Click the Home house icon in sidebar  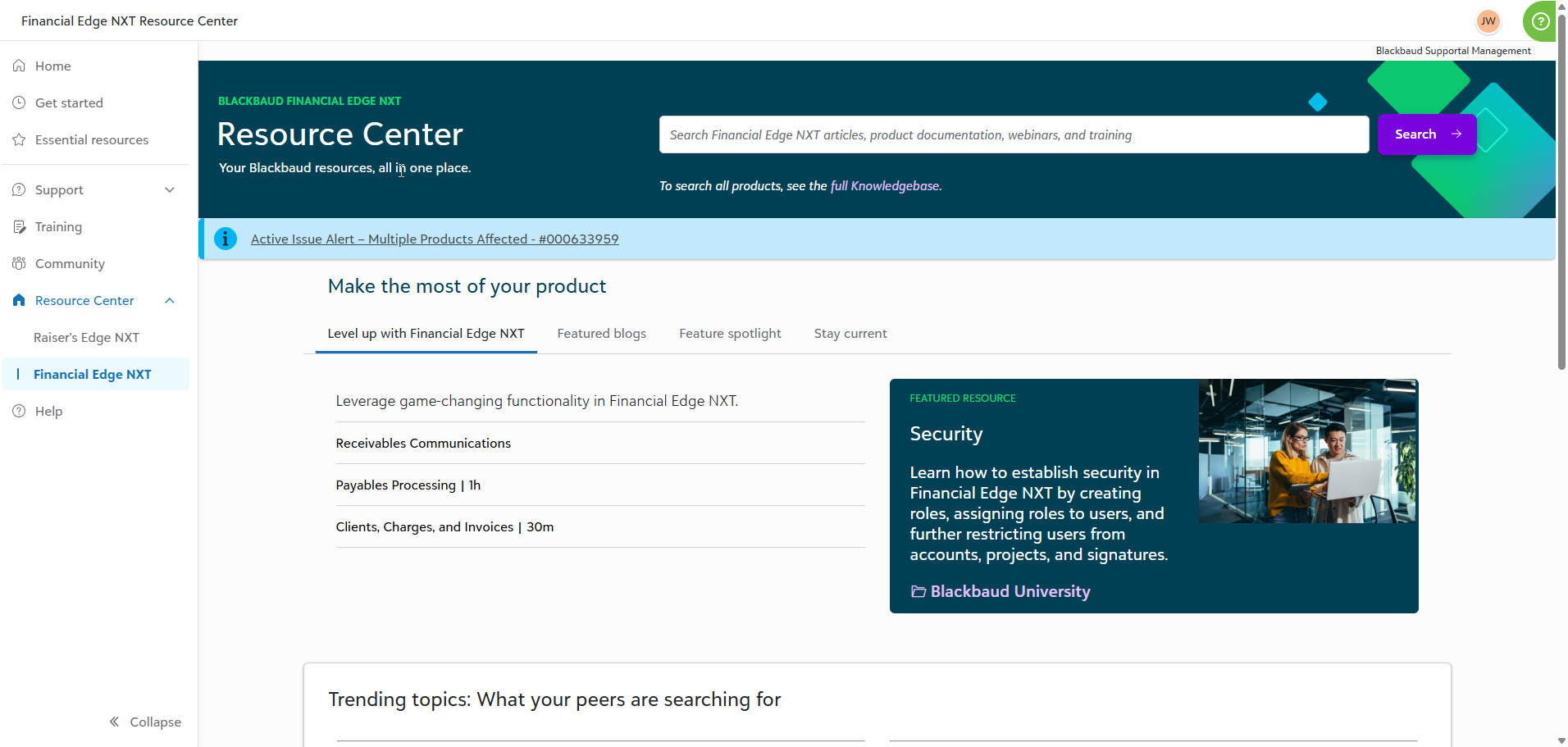pos(19,66)
